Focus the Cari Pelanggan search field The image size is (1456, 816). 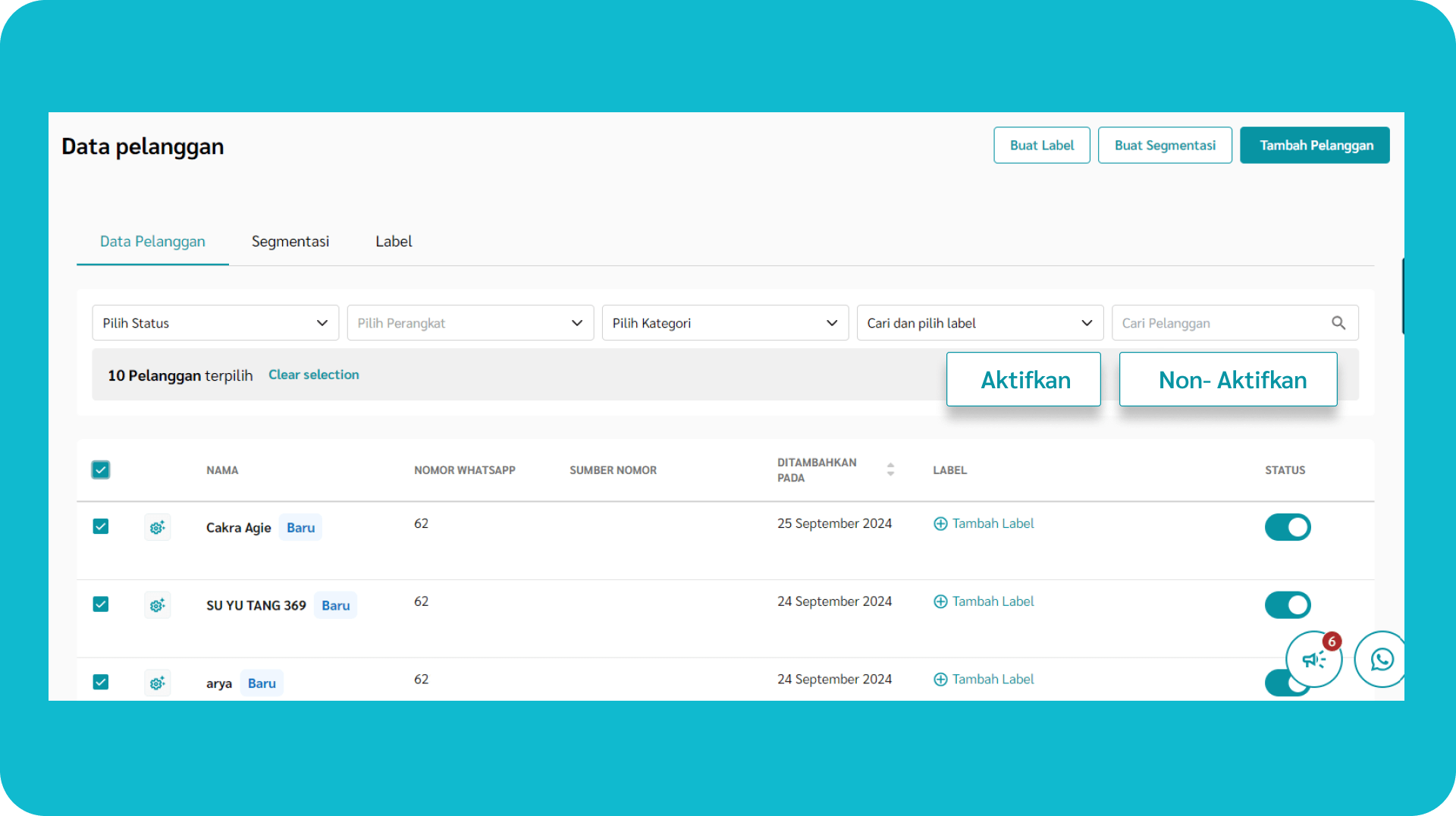click(1221, 323)
